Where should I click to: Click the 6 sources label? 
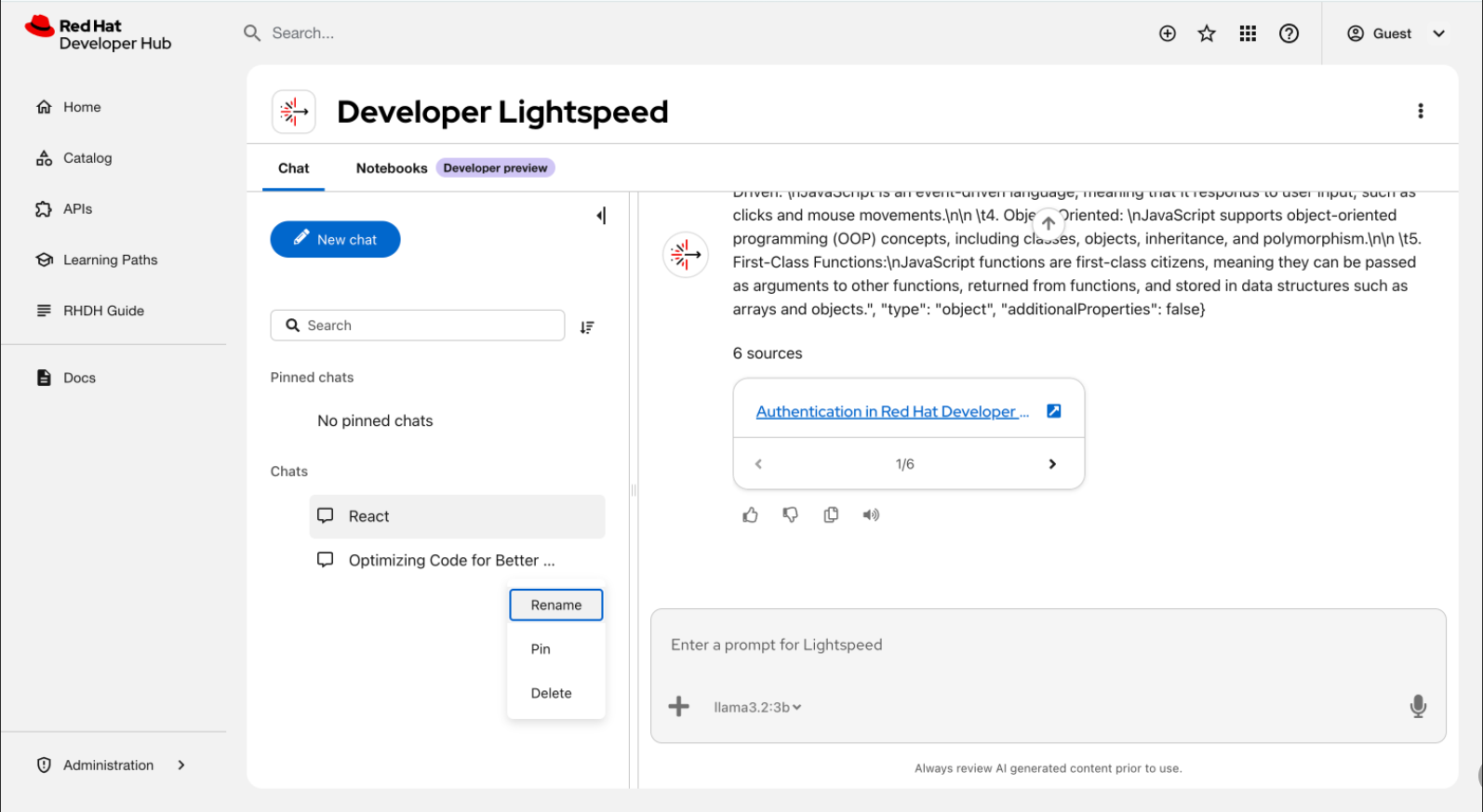click(x=768, y=353)
